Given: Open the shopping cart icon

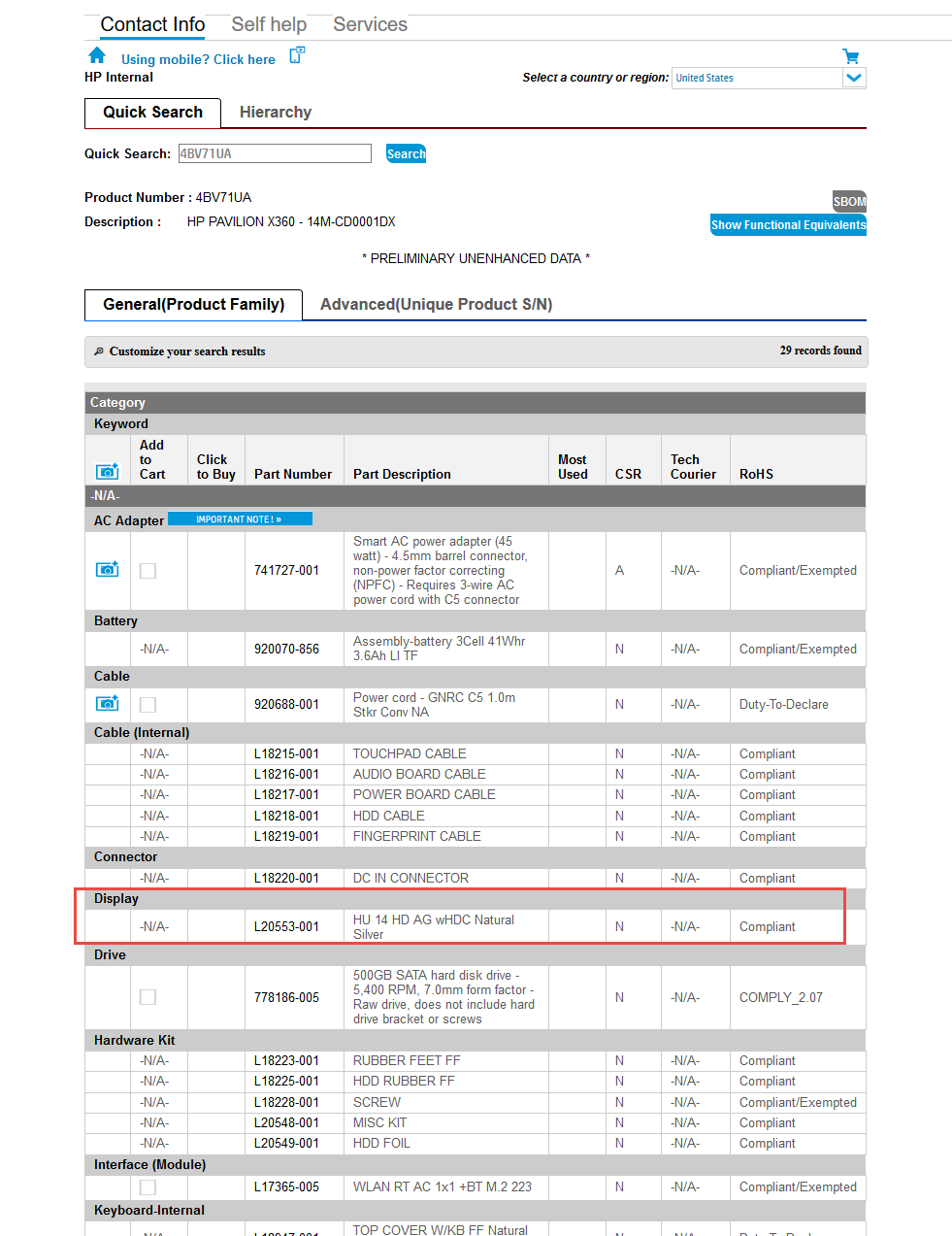Looking at the screenshot, I should 851,56.
